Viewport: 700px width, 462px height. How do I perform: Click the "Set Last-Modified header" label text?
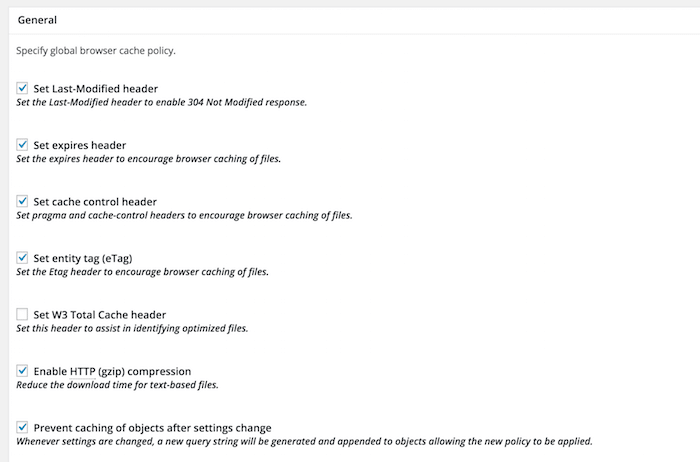(x=95, y=89)
